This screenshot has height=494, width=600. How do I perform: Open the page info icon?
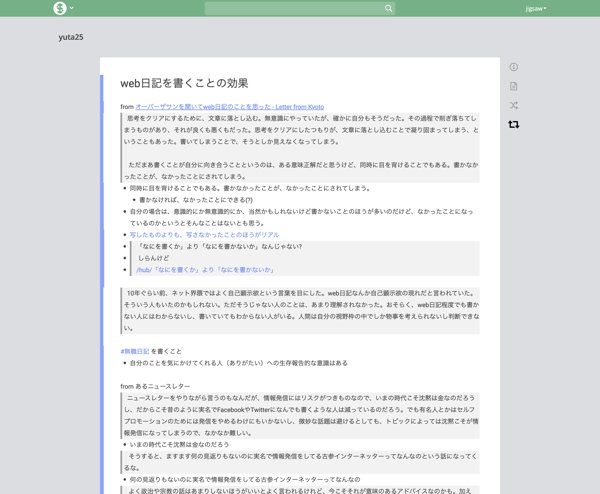[514, 67]
